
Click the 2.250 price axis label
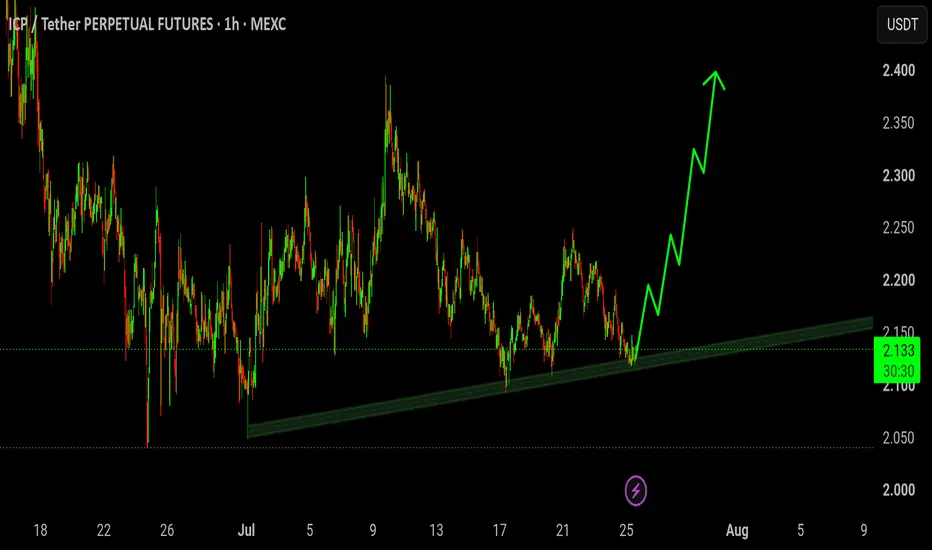tap(898, 228)
